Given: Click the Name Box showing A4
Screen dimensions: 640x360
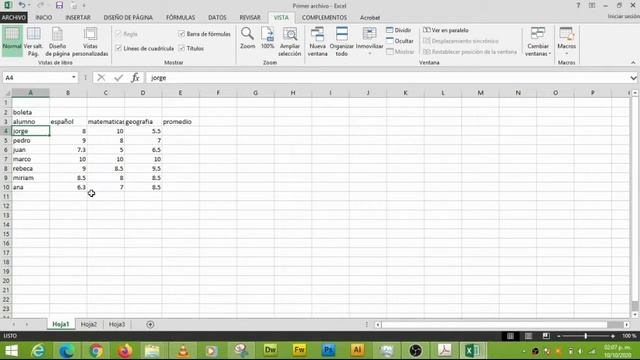Looking at the screenshot, I should point(37,78).
